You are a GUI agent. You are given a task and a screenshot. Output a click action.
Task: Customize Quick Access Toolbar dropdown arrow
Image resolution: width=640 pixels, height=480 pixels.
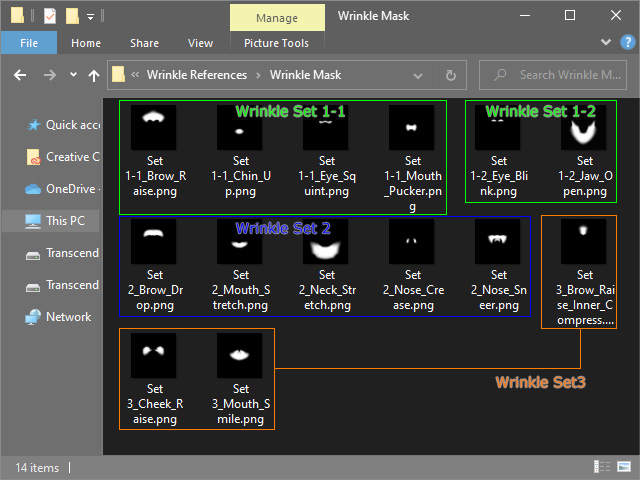click(90, 16)
